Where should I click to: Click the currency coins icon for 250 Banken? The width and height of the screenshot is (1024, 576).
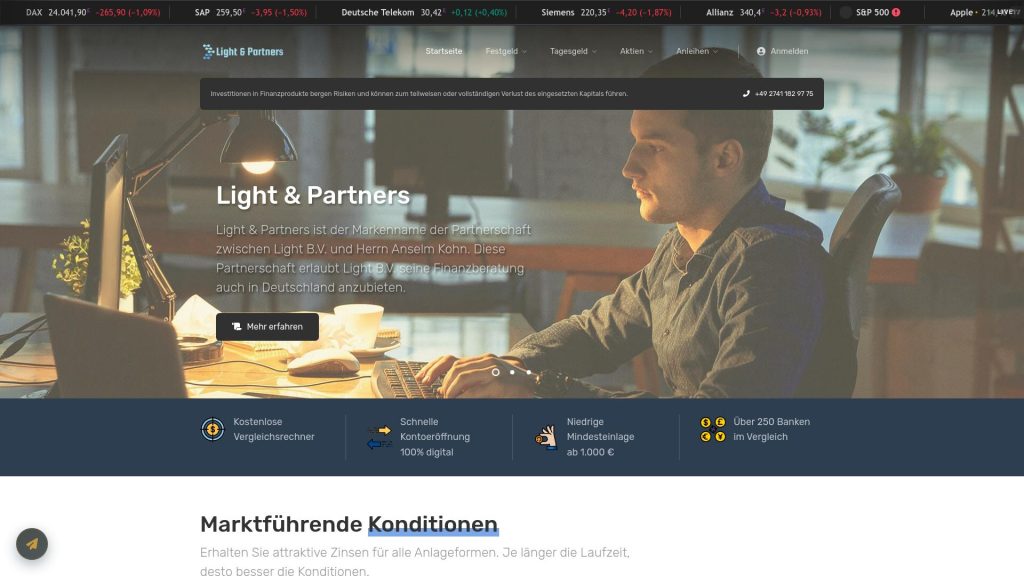click(x=712, y=429)
